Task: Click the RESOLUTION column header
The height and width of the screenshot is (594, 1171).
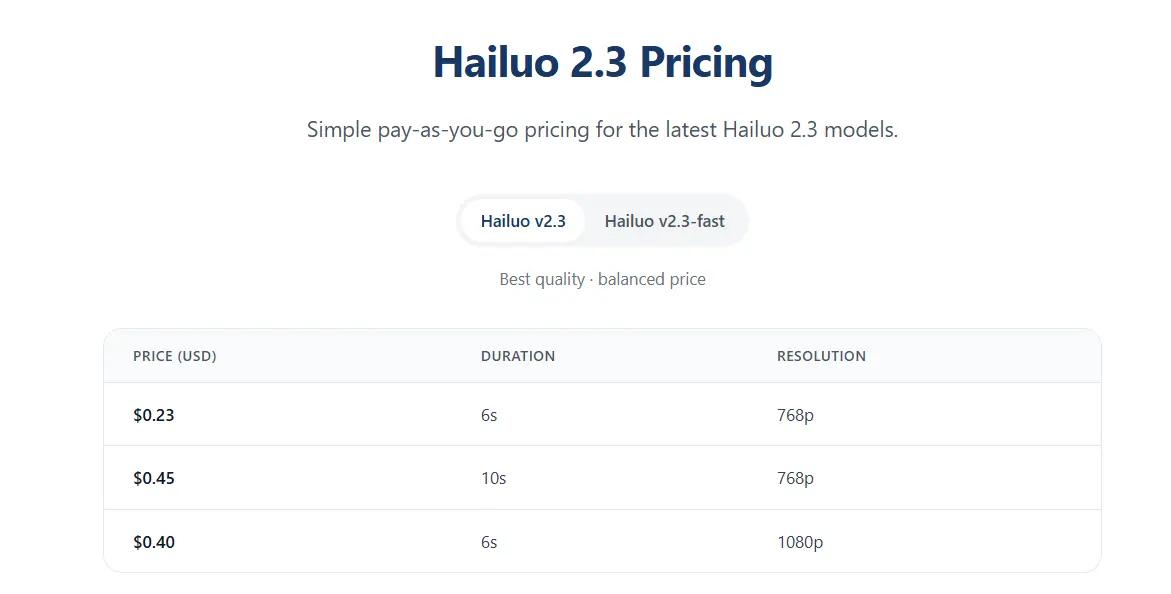Action: [x=821, y=356]
